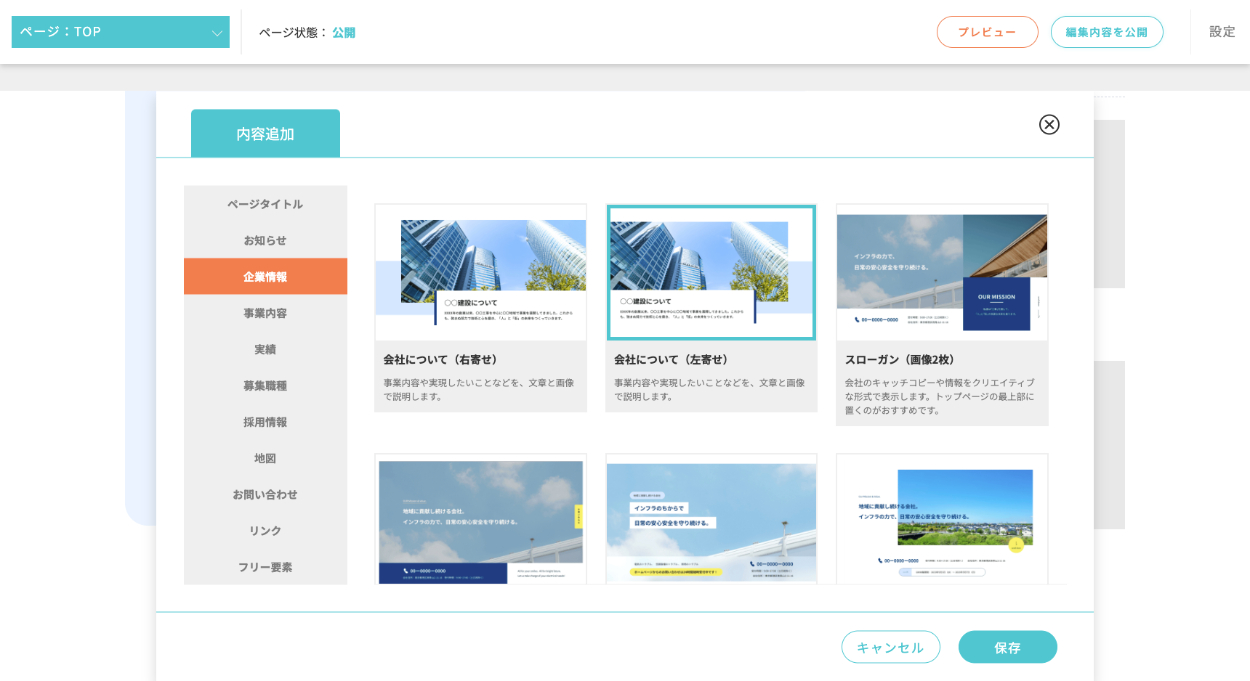This screenshot has height=681, width=1250.
Task: Choose the スローガン（画像2枚） template thumbnail
Action: point(942,273)
